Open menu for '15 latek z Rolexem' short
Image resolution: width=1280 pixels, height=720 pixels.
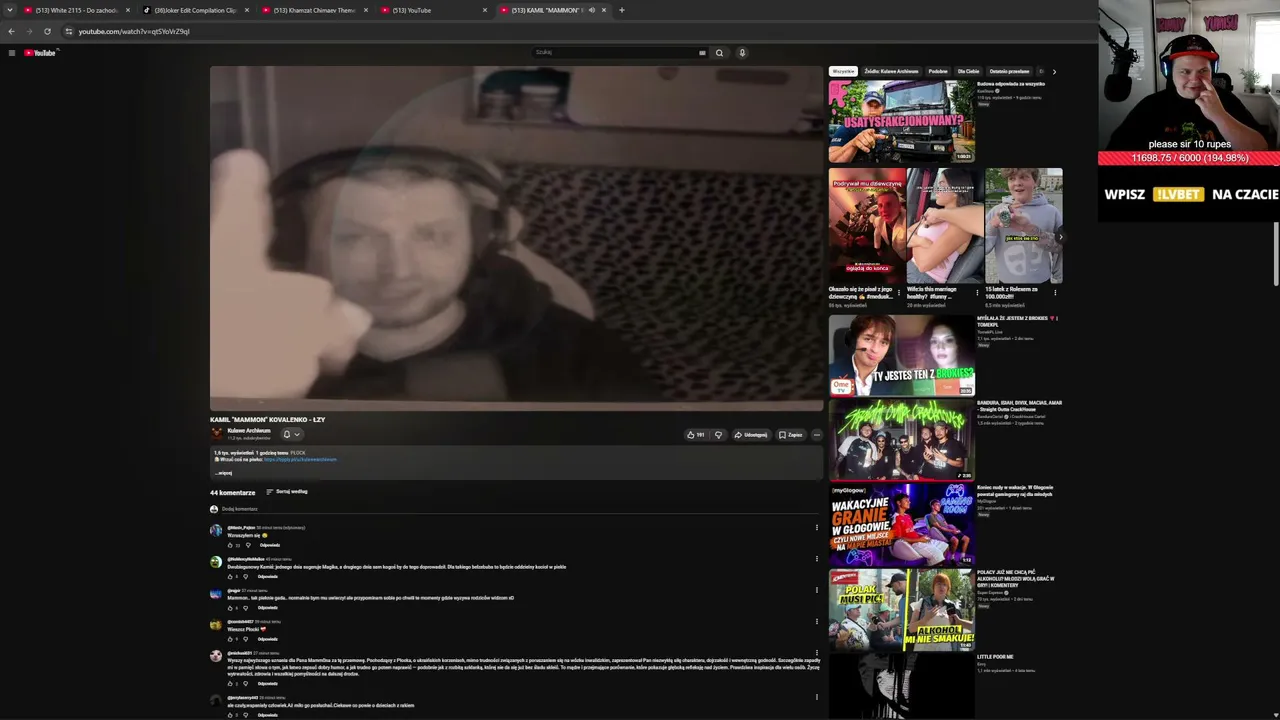coord(1055,293)
